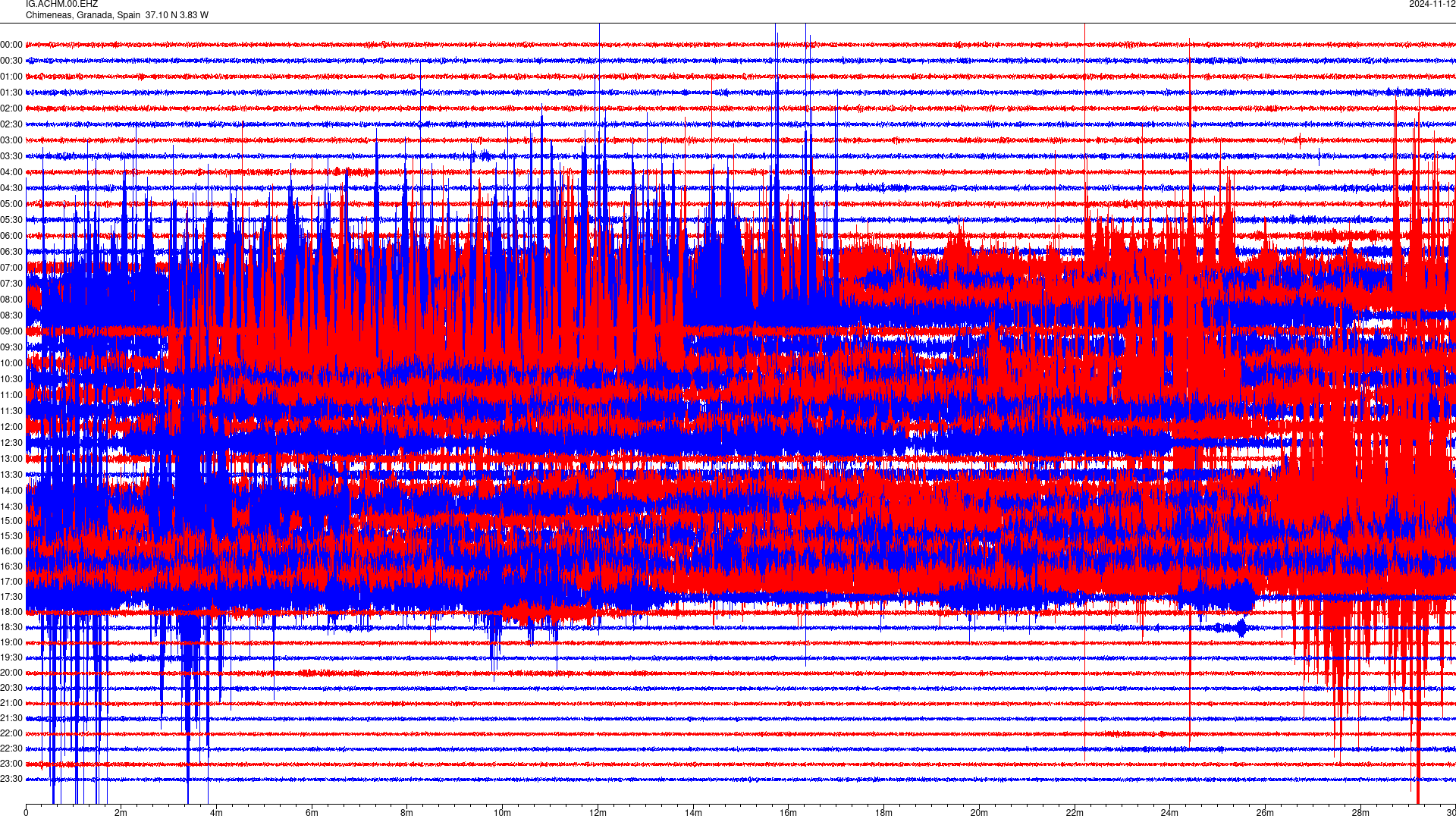Click the 00:30 time row label
Screen dimensions: 1456x819
click(11, 61)
